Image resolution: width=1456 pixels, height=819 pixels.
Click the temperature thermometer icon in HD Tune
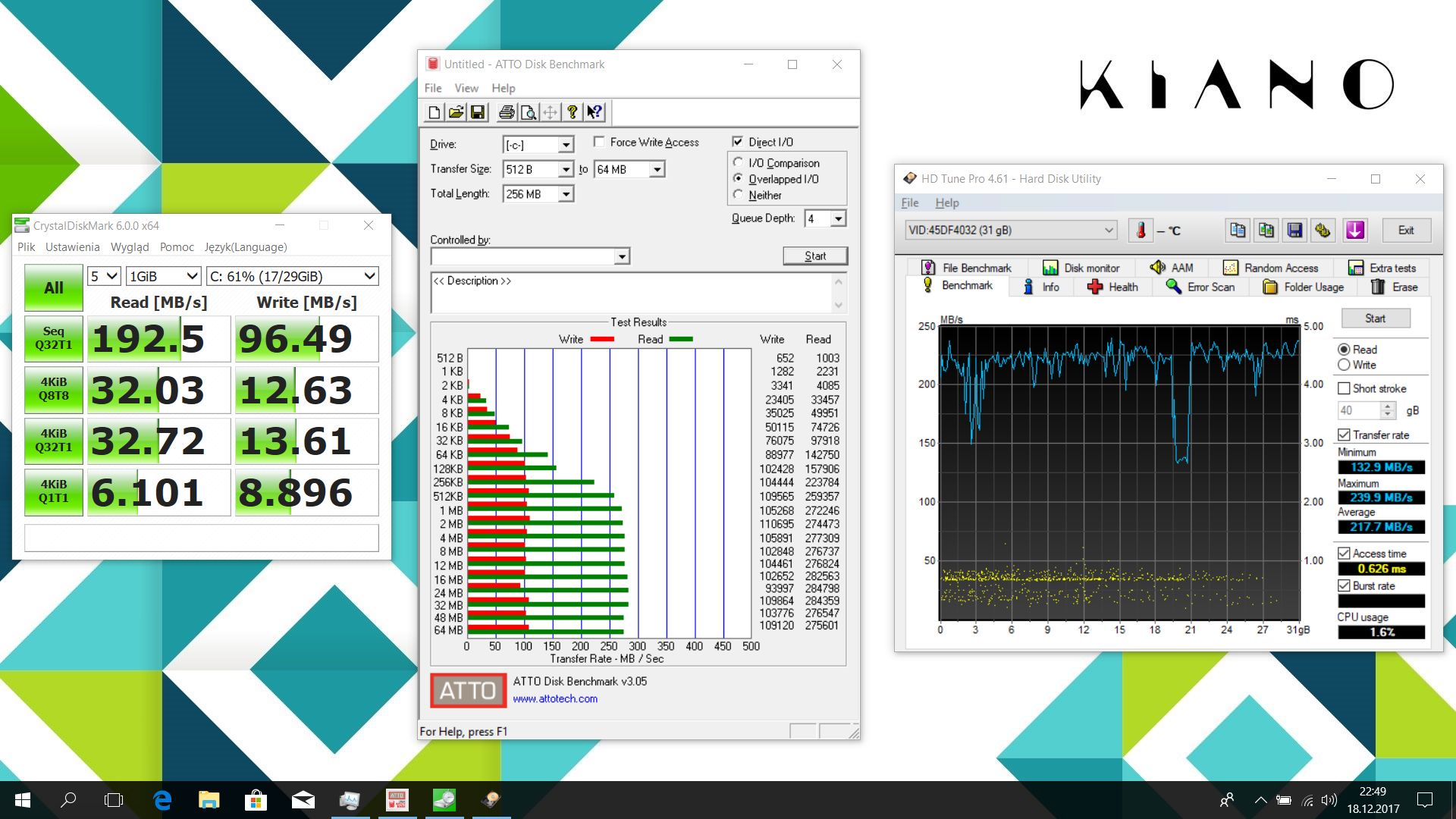1141,230
